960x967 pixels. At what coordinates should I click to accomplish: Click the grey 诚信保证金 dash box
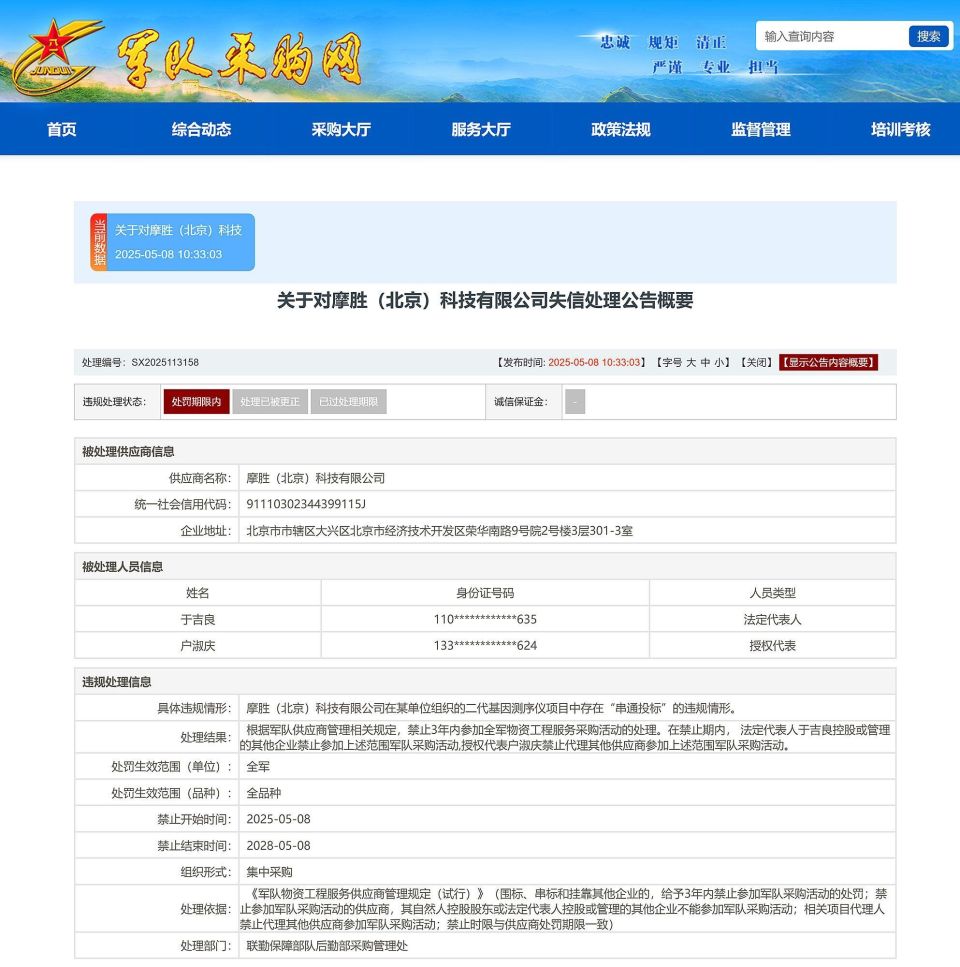(x=575, y=401)
